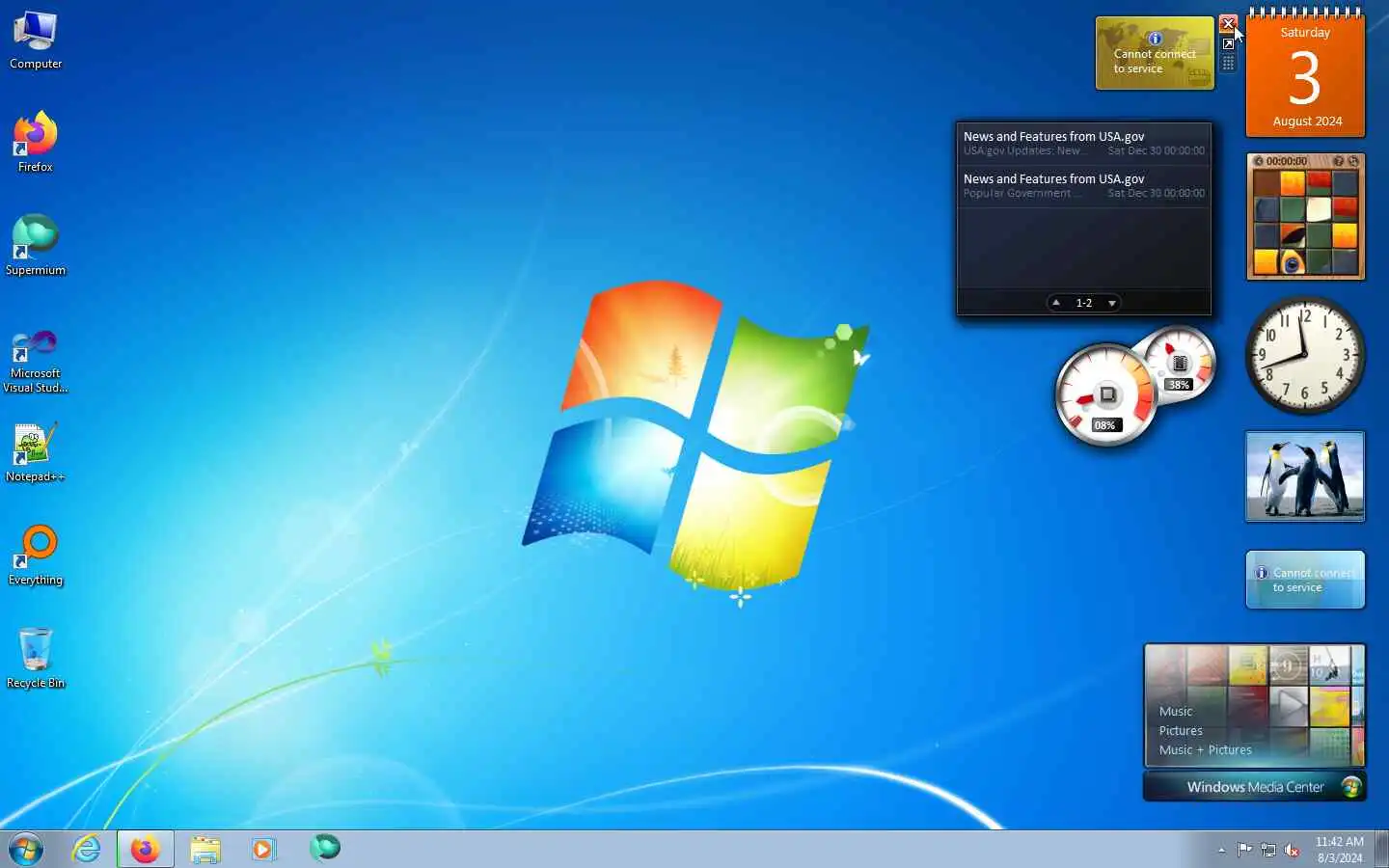Click the bird eye puzzle tile

[x=1293, y=260]
